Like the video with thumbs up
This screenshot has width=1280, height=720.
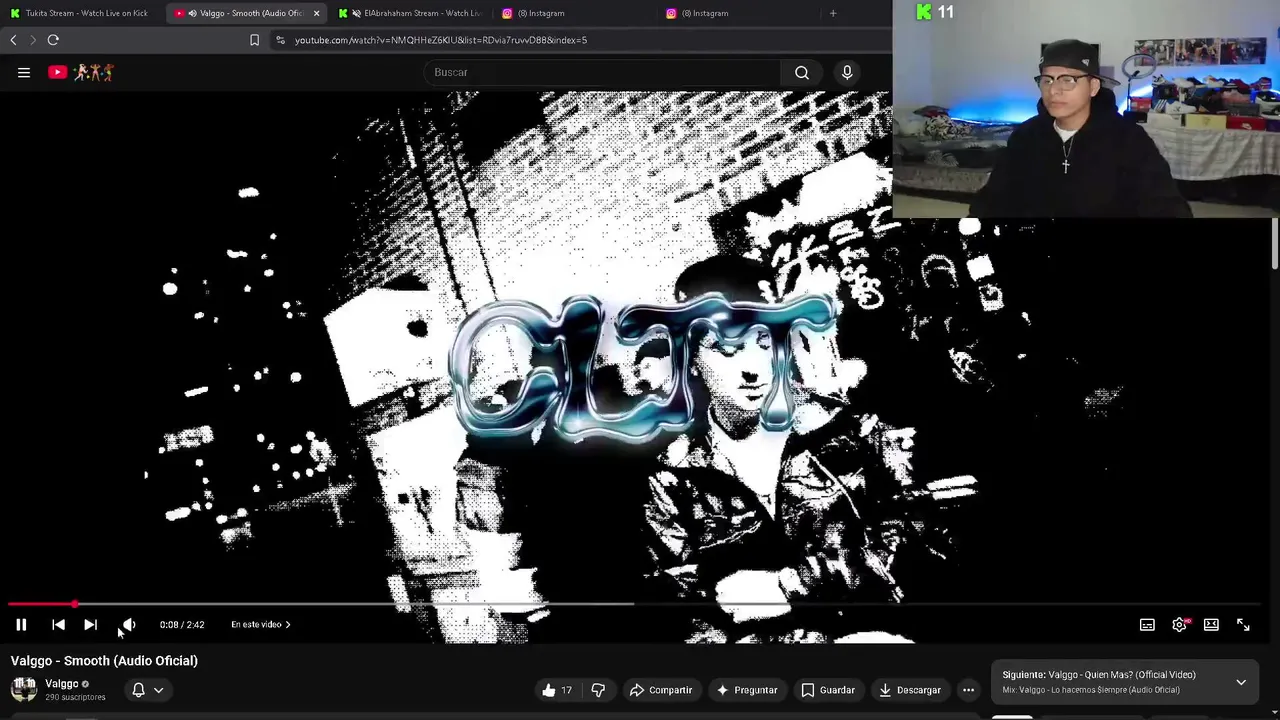[557, 690]
